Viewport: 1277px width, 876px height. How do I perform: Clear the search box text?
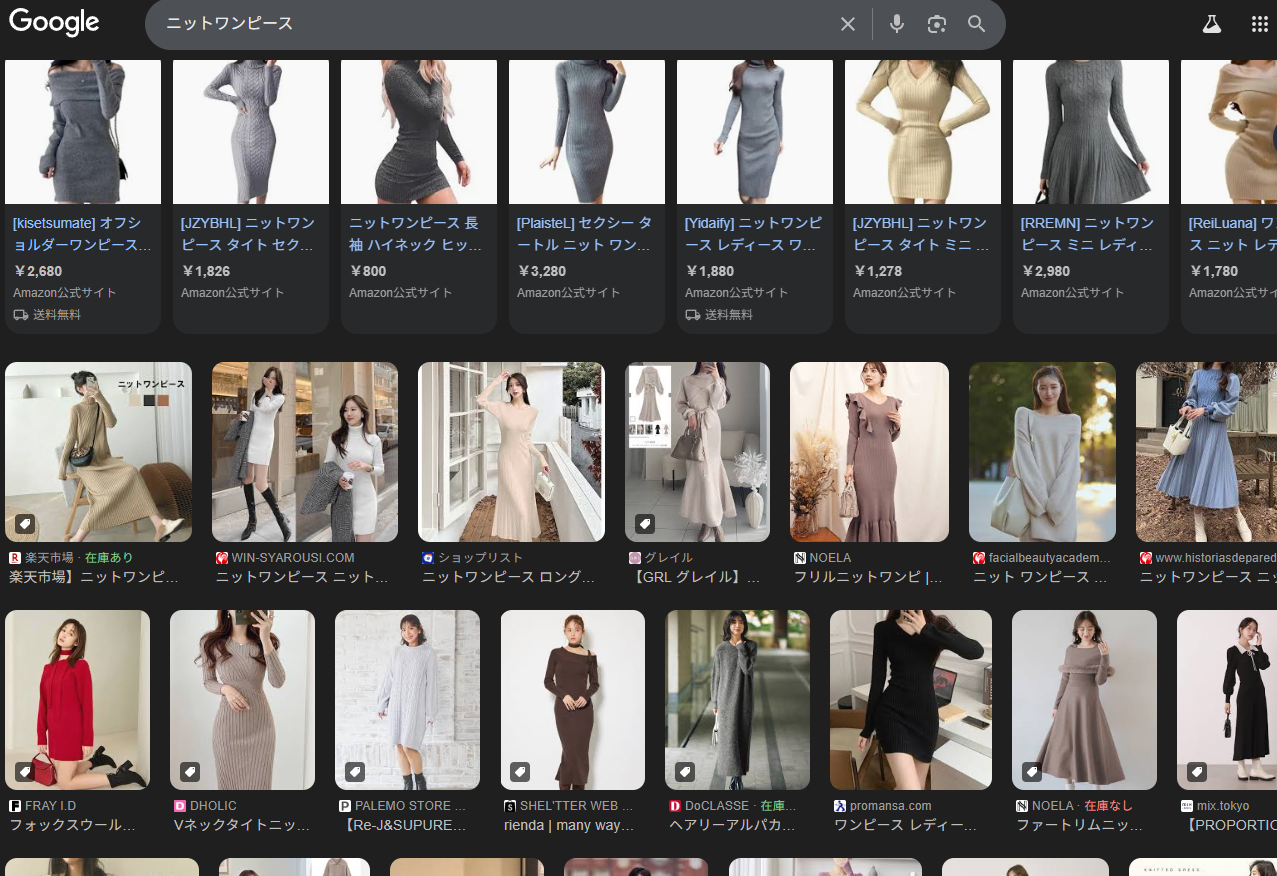click(x=847, y=24)
